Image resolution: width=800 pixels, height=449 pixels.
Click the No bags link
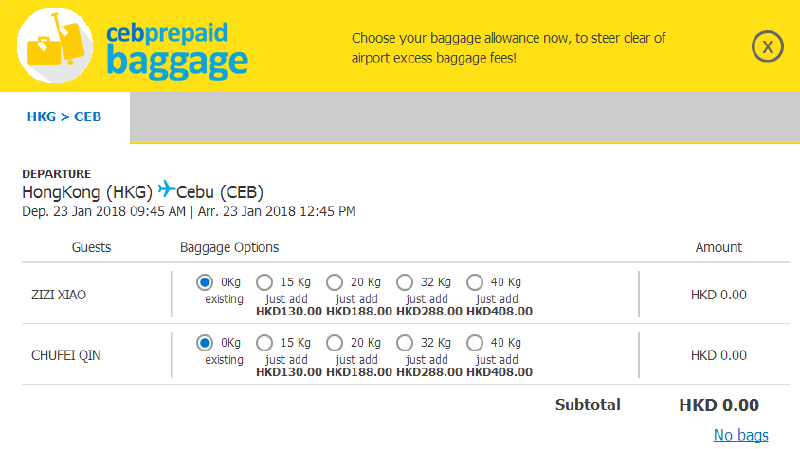[741, 435]
